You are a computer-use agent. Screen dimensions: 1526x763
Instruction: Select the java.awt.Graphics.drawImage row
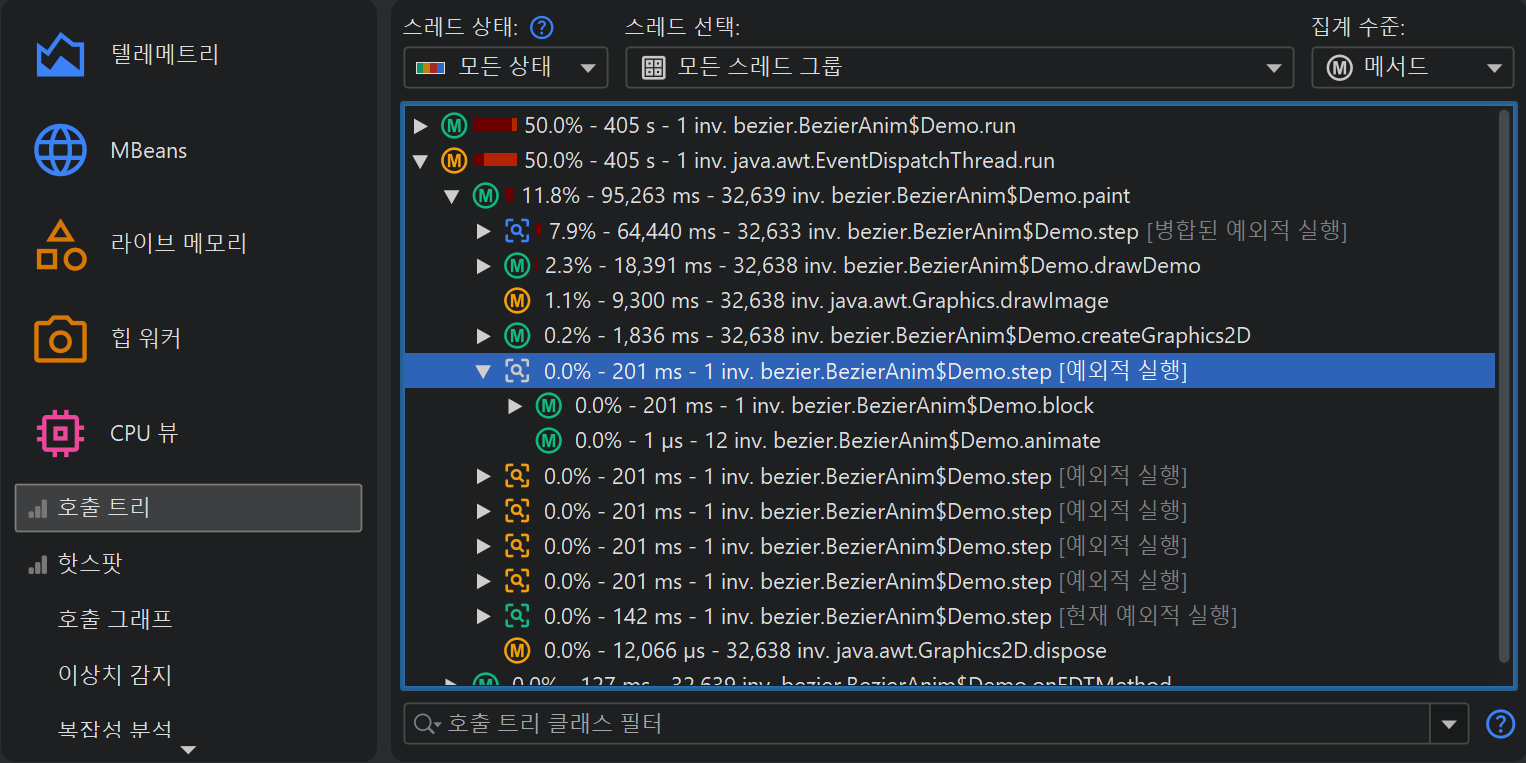(825, 301)
